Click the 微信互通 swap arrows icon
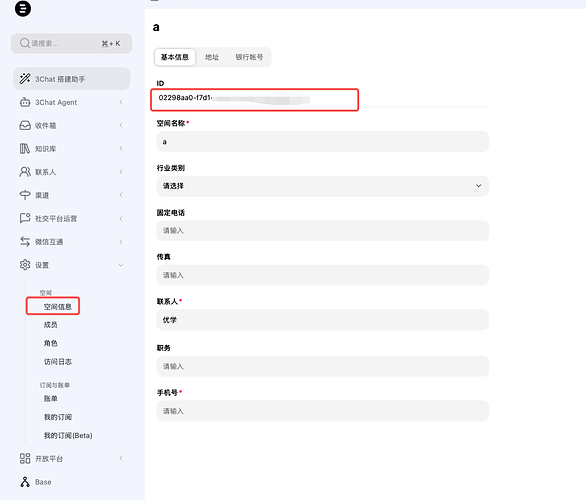This screenshot has height=500, width=586. tap(25, 241)
